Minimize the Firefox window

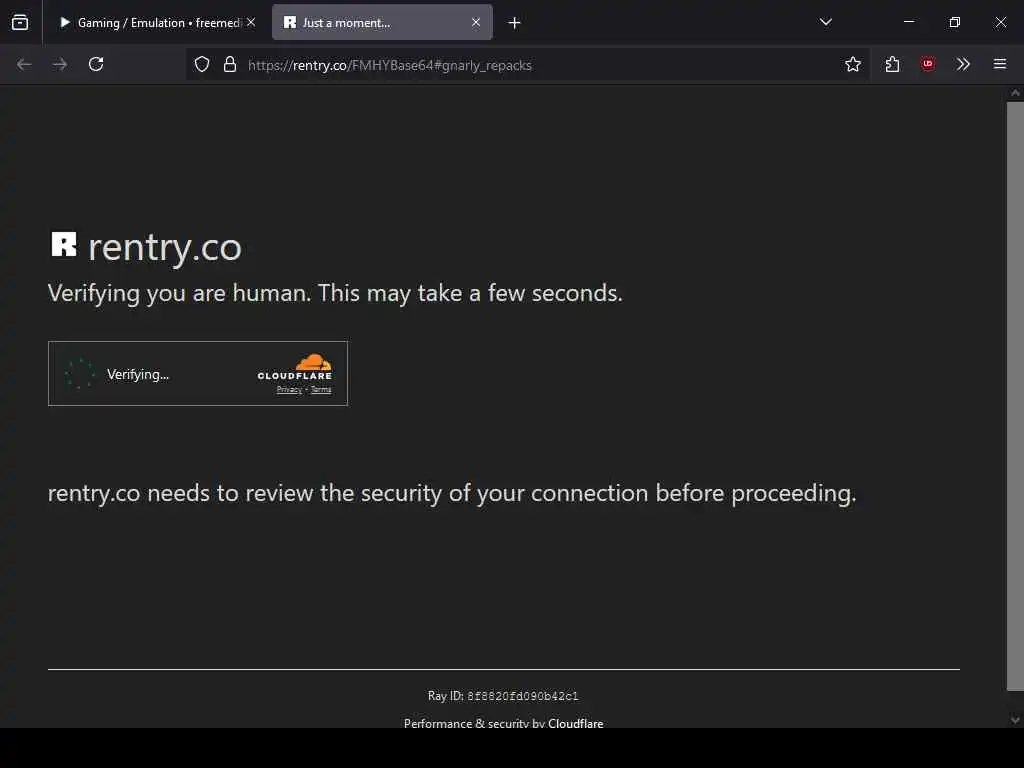coord(908,22)
